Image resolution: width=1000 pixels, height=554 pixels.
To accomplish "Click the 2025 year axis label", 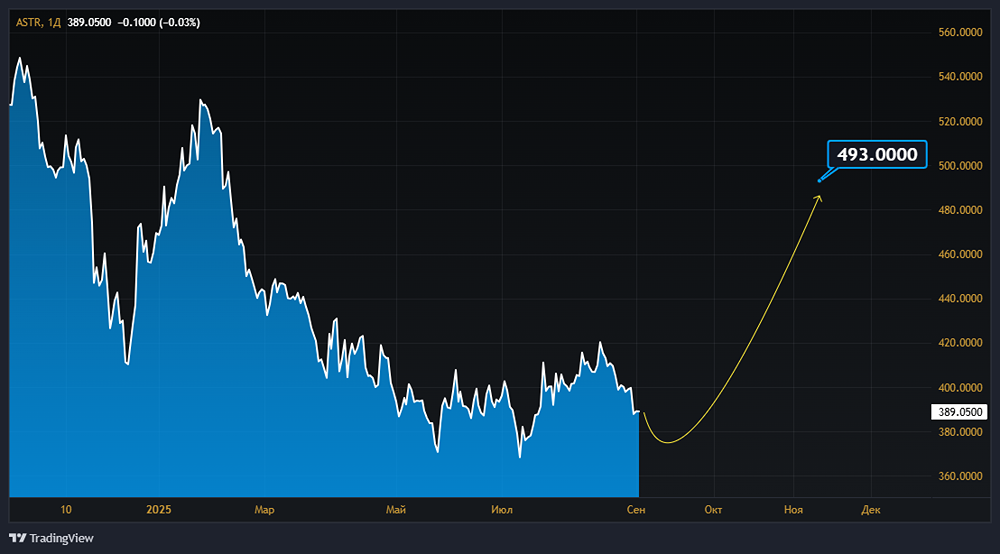I will [x=159, y=509].
